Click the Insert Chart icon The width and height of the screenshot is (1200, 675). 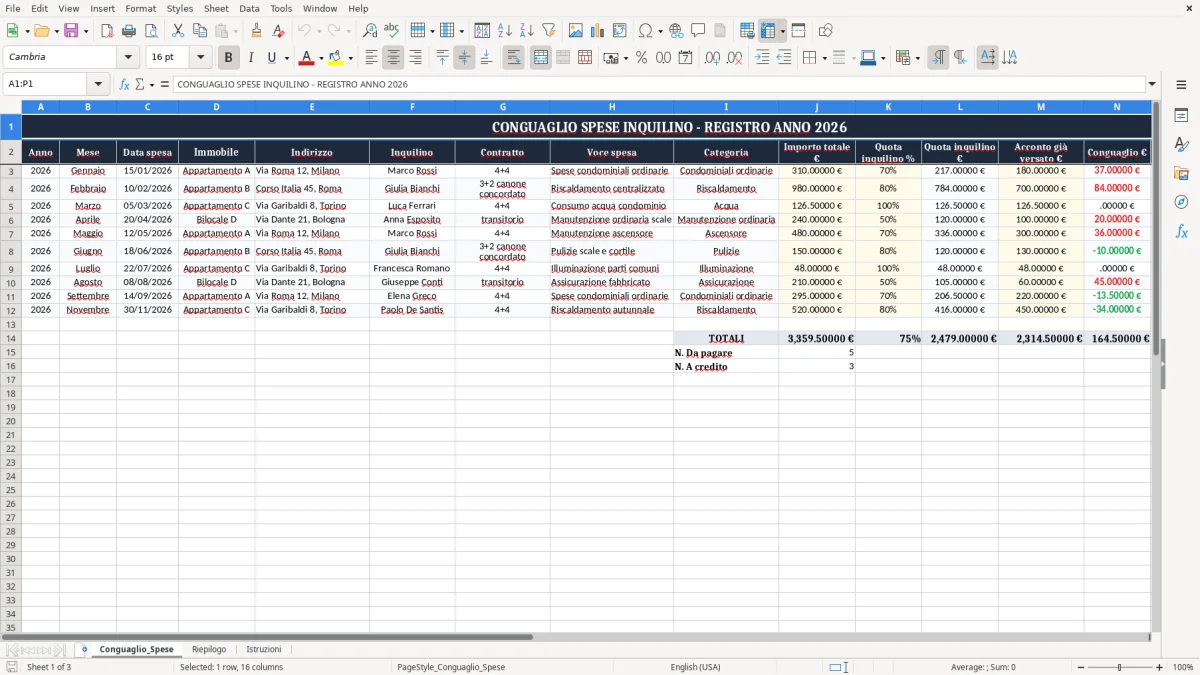[598, 31]
